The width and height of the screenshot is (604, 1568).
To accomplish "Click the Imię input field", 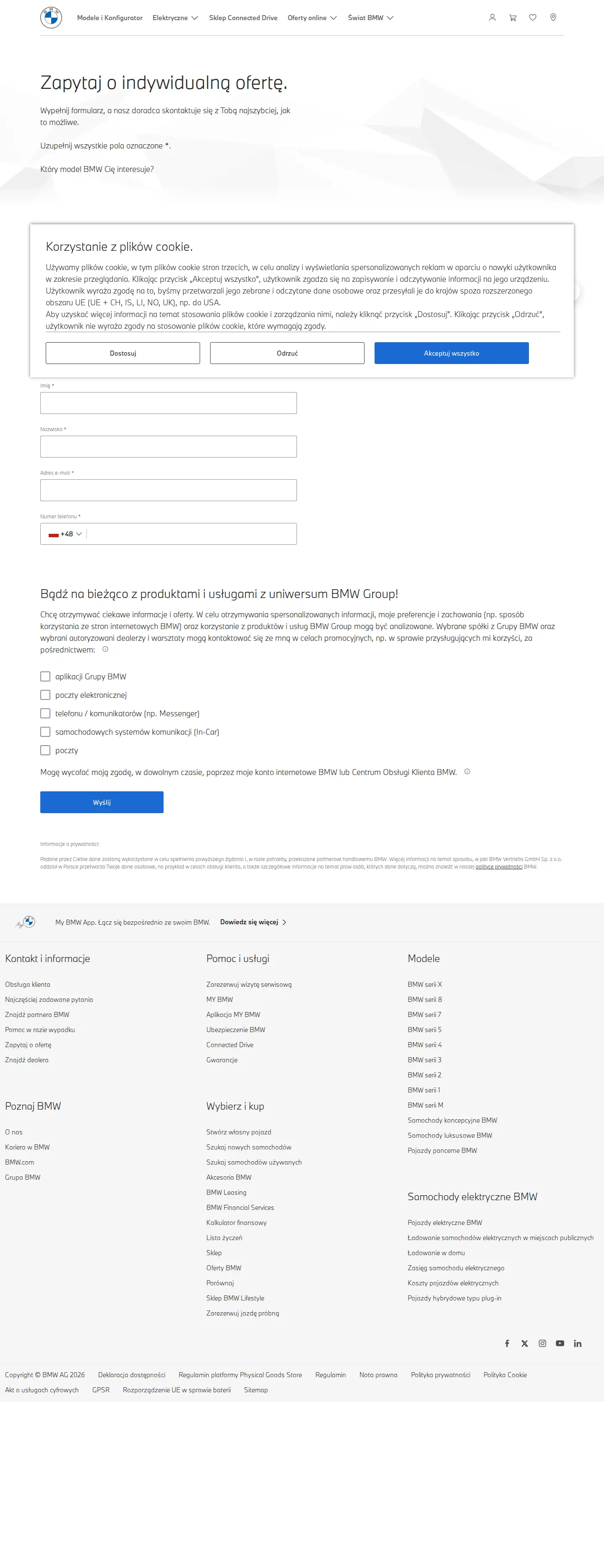I will 169,403.
